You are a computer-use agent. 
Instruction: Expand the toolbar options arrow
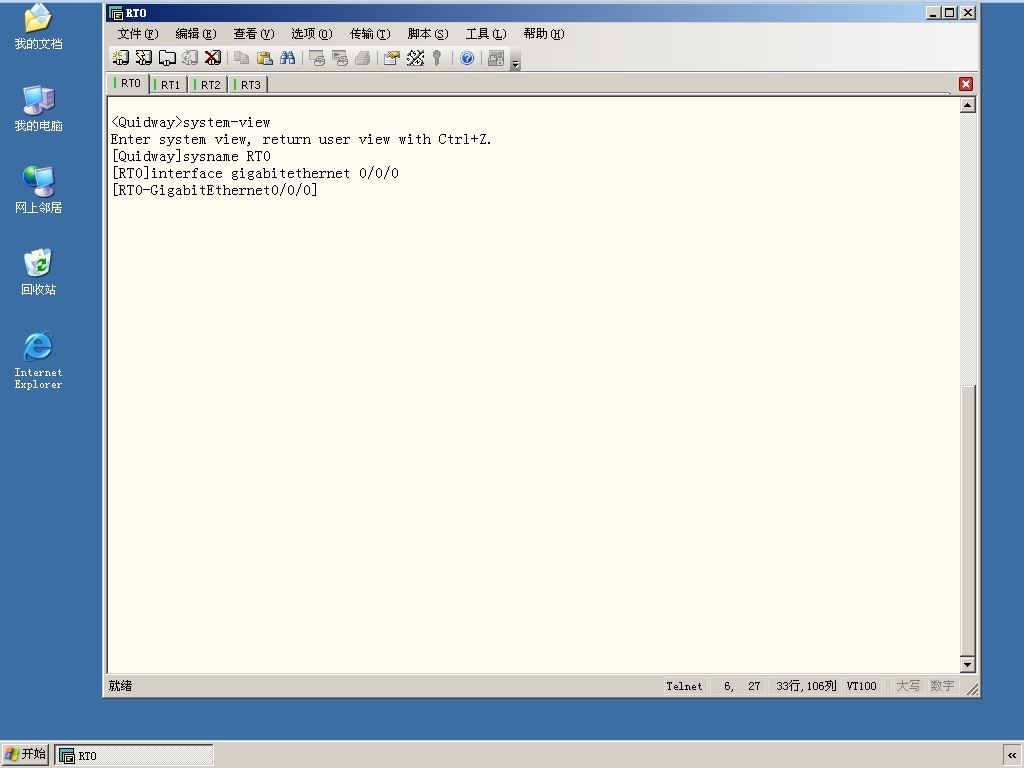515,60
